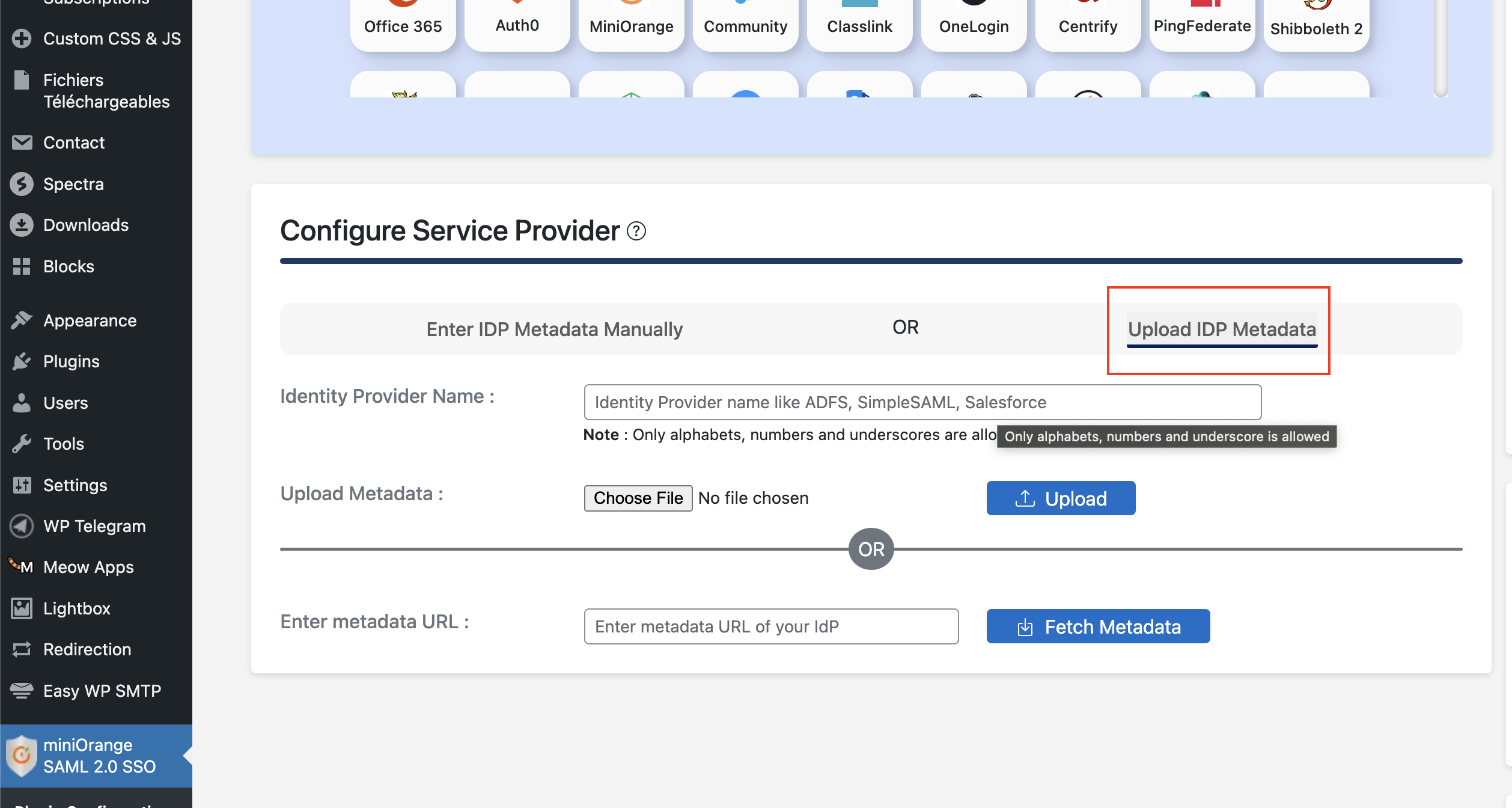Viewport: 1512px width, 808px height.
Task: Open the Lightbox menu
Action: (x=96, y=608)
